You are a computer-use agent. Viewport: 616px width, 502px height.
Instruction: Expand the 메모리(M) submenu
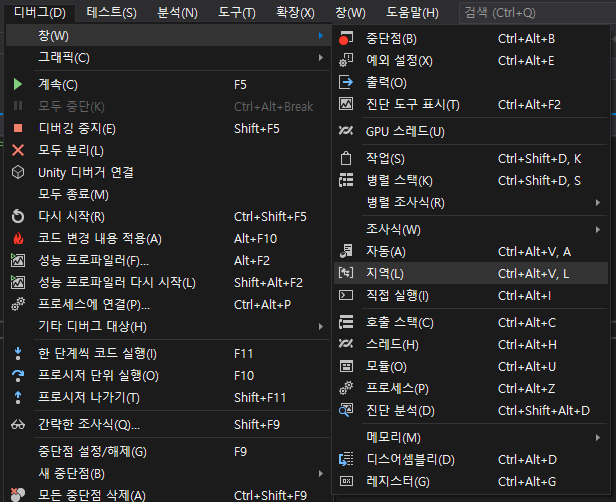point(598,437)
